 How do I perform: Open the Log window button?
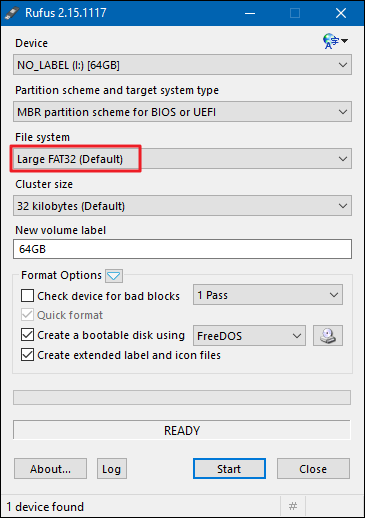pyautogui.click(x=112, y=469)
